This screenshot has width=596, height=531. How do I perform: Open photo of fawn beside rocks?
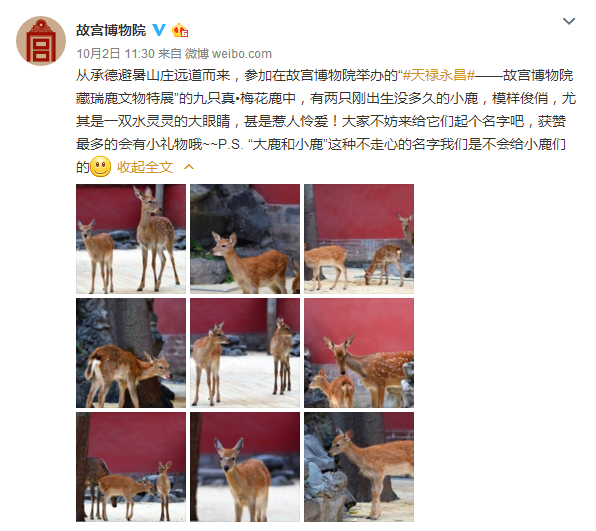(245, 239)
